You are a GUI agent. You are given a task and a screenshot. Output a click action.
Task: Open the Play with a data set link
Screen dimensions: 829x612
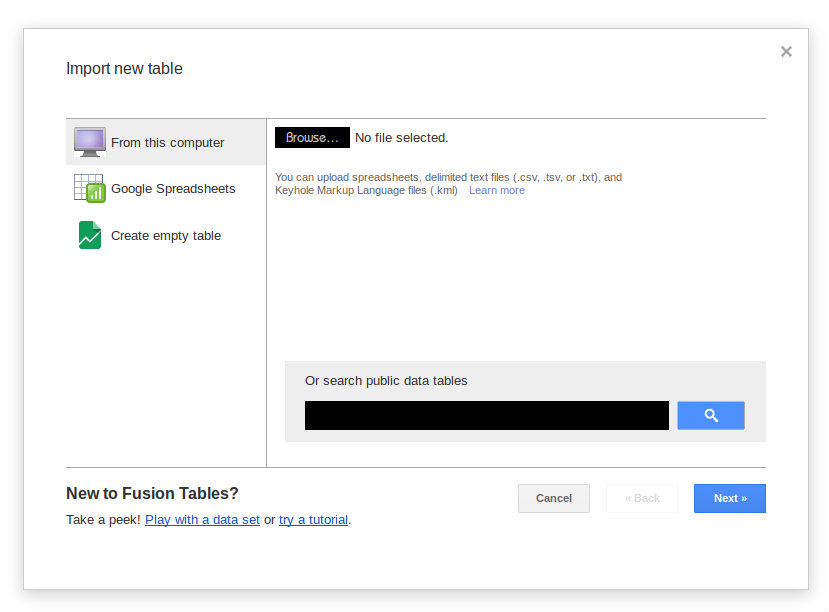pyautogui.click(x=202, y=520)
